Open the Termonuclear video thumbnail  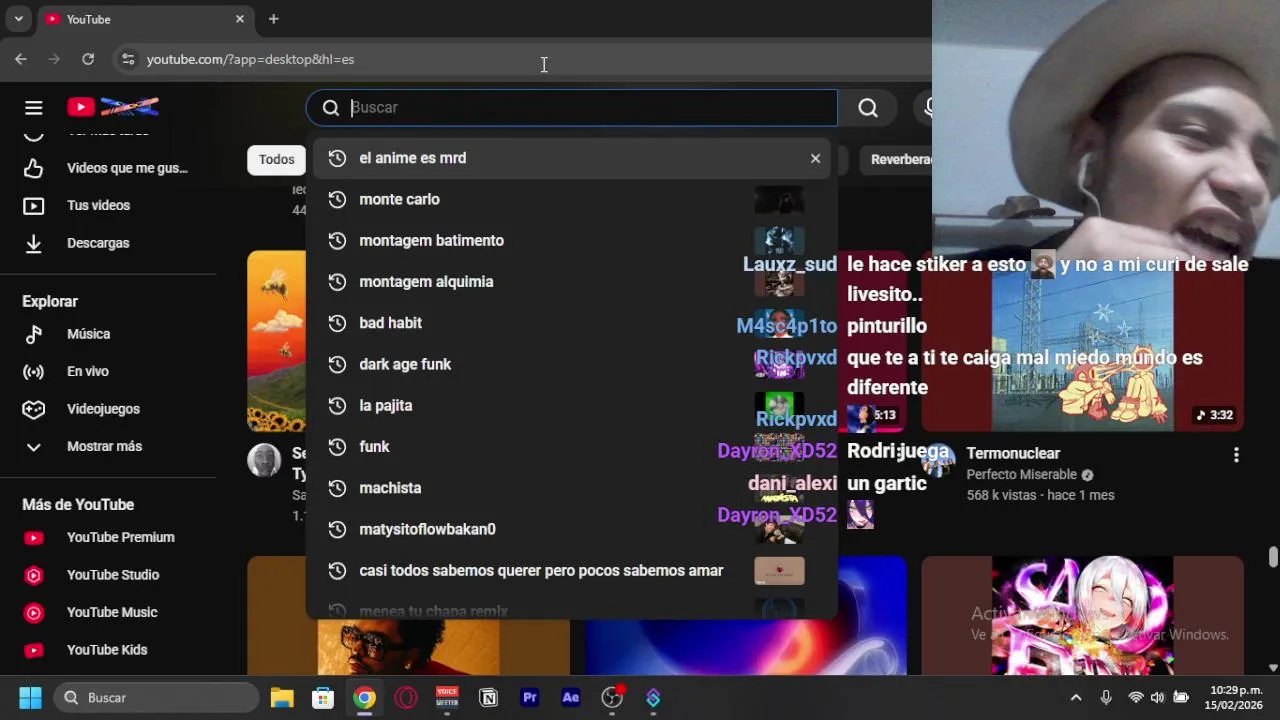pos(1082,340)
